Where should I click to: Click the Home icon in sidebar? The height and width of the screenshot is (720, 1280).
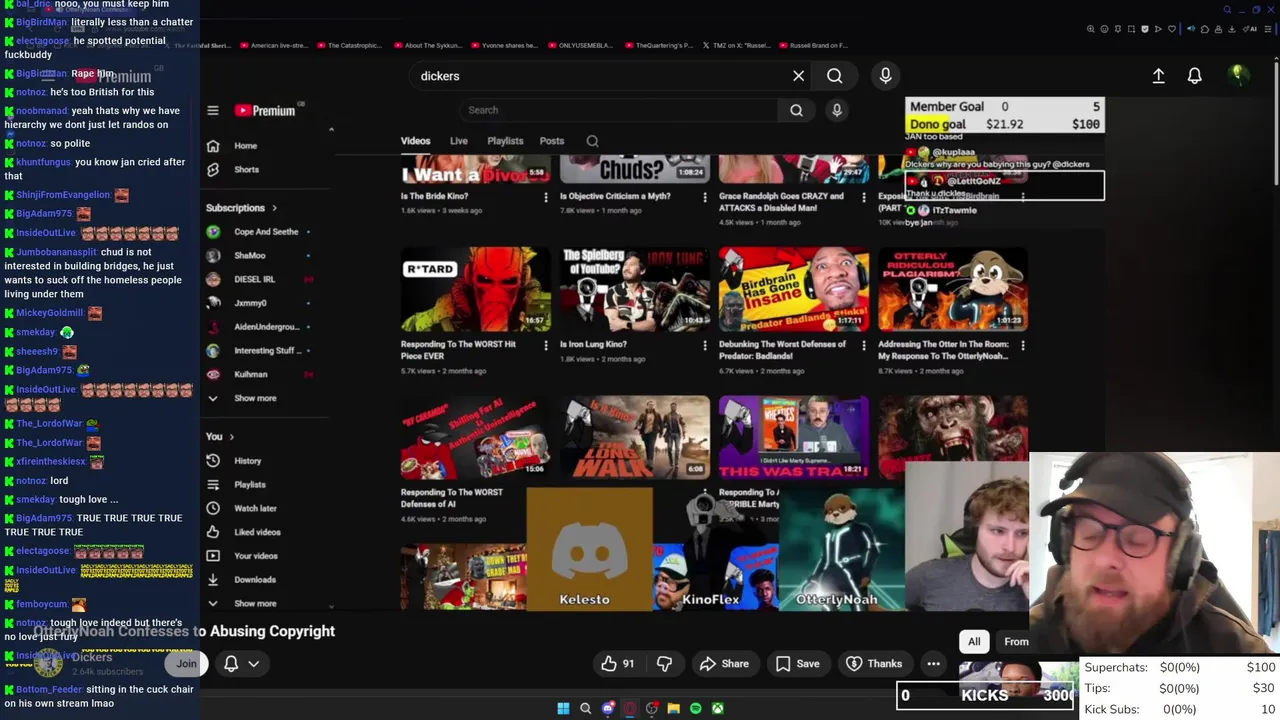pyautogui.click(x=213, y=146)
